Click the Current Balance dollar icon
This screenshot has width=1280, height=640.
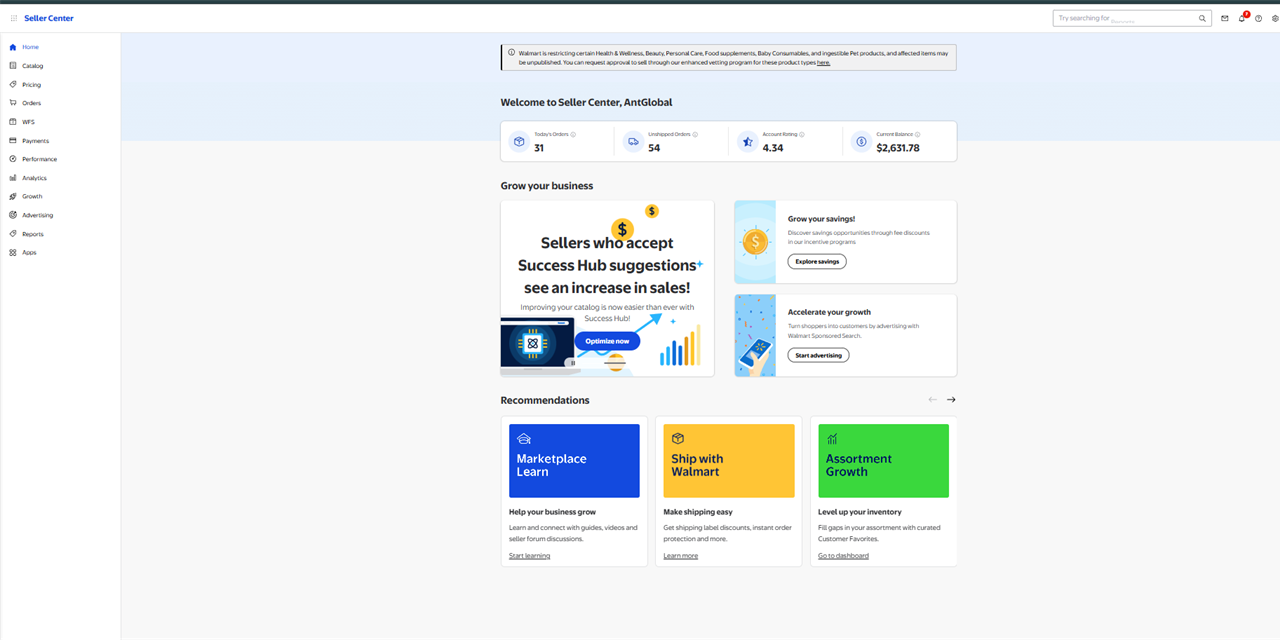(861, 141)
